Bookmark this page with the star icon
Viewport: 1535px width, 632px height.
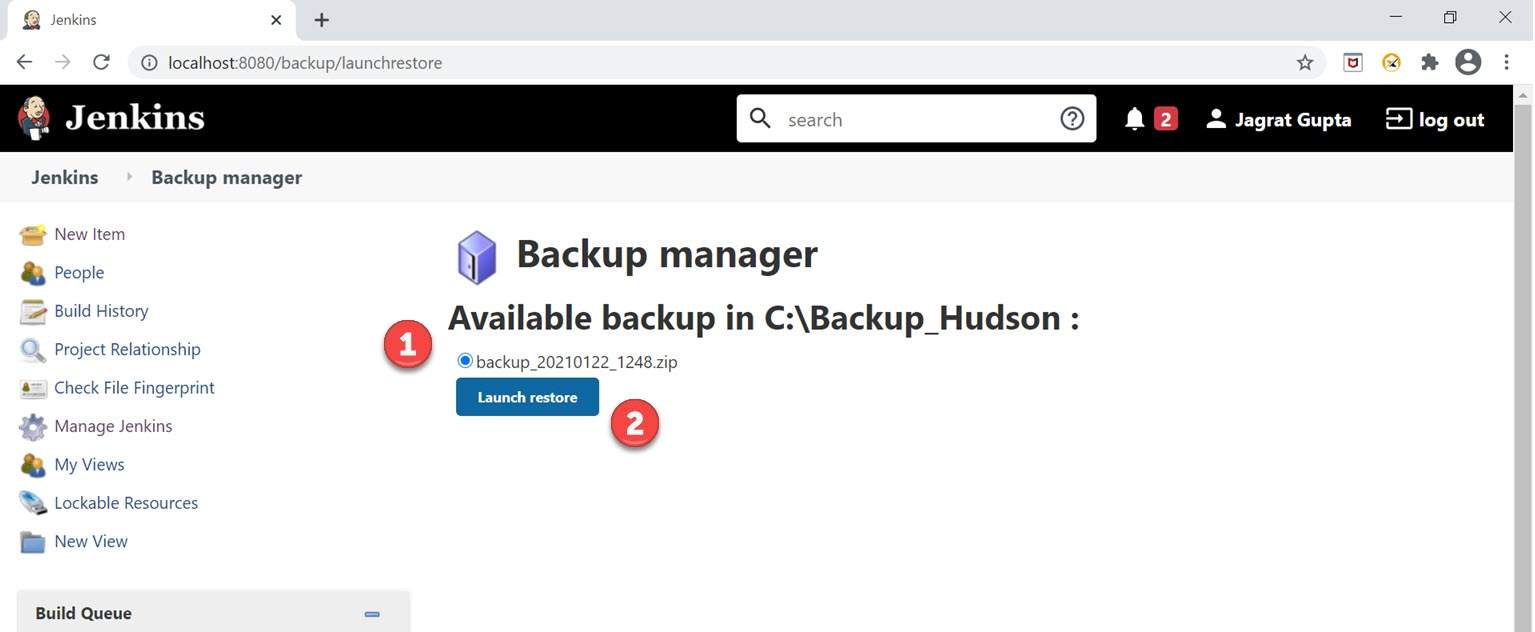(x=1305, y=63)
